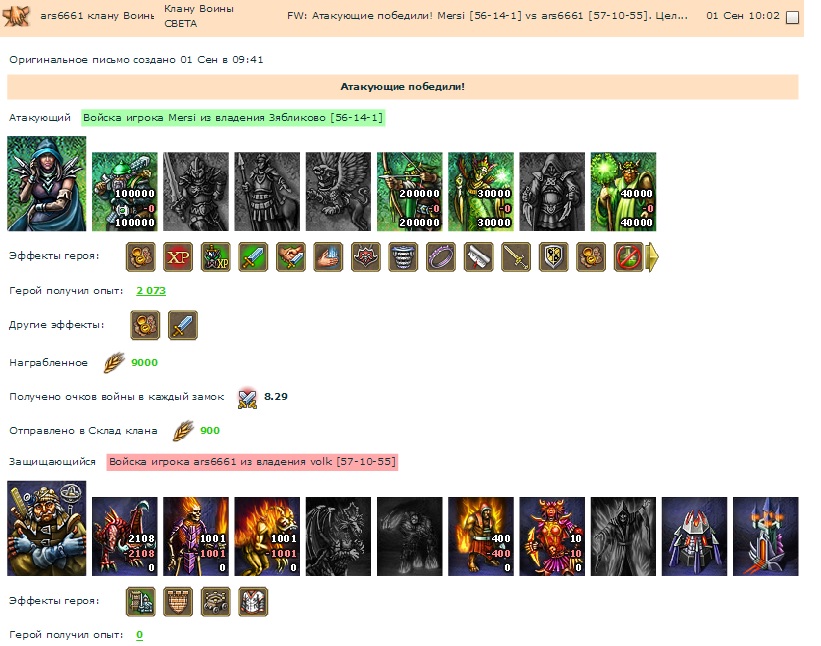The height and width of the screenshot is (646, 821).
Task: Click the clan handshake icon in message header
Action: pyautogui.click(x=16, y=16)
